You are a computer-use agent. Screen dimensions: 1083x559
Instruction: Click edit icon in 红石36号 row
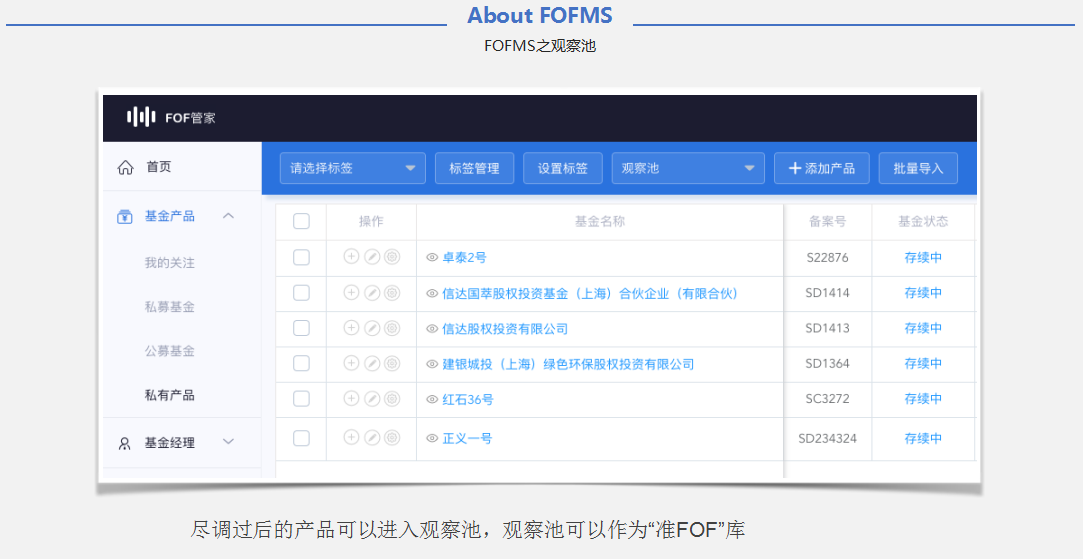[372, 398]
